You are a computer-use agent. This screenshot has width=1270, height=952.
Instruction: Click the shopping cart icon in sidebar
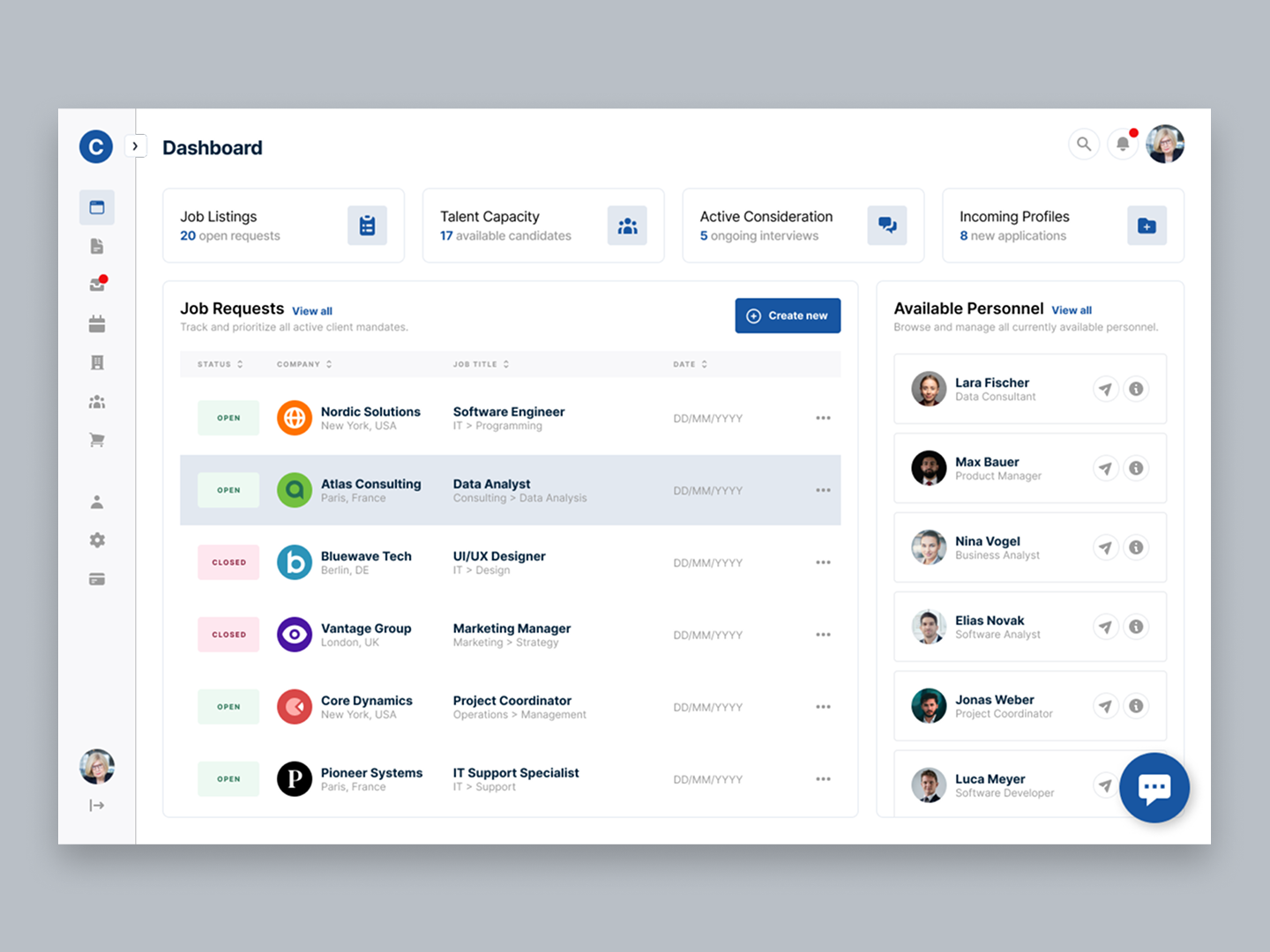tap(96, 440)
